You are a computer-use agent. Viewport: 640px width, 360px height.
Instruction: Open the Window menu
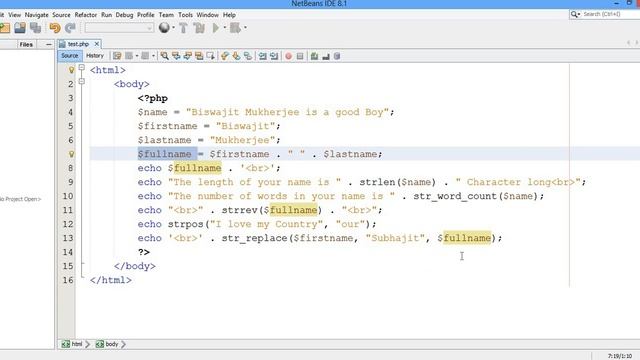[x=208, y=15]
